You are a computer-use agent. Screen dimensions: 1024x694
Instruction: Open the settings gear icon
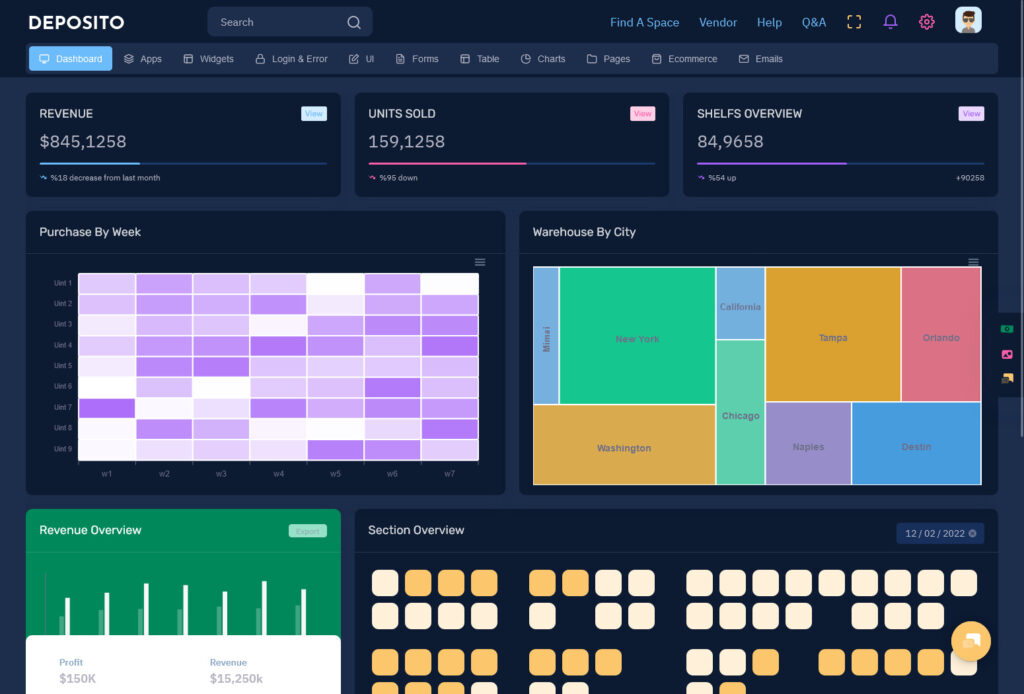(x=926, y=21)
